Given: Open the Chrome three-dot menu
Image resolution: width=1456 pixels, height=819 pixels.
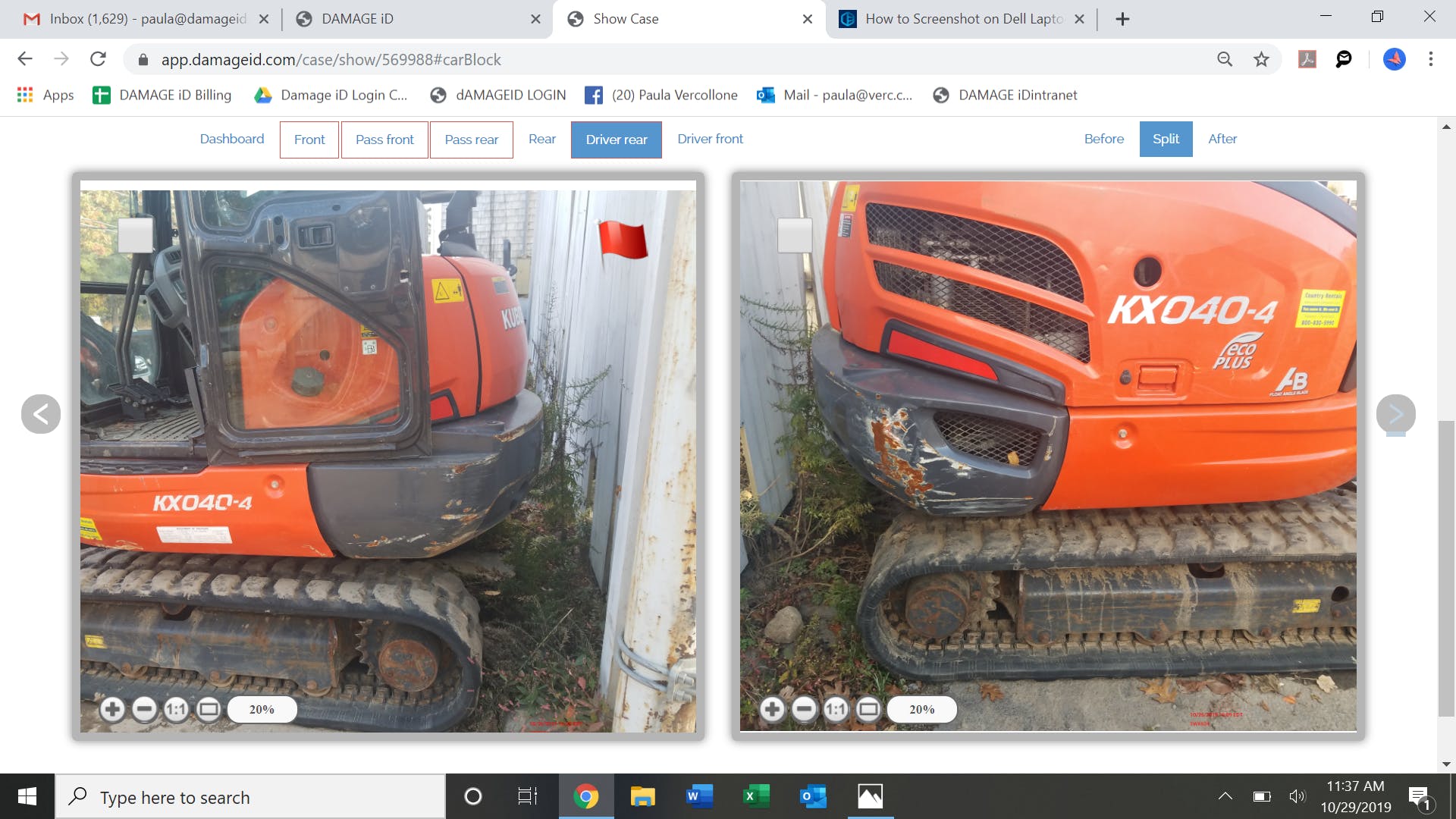Looking at the screenshot, I should coord(1430,59).
